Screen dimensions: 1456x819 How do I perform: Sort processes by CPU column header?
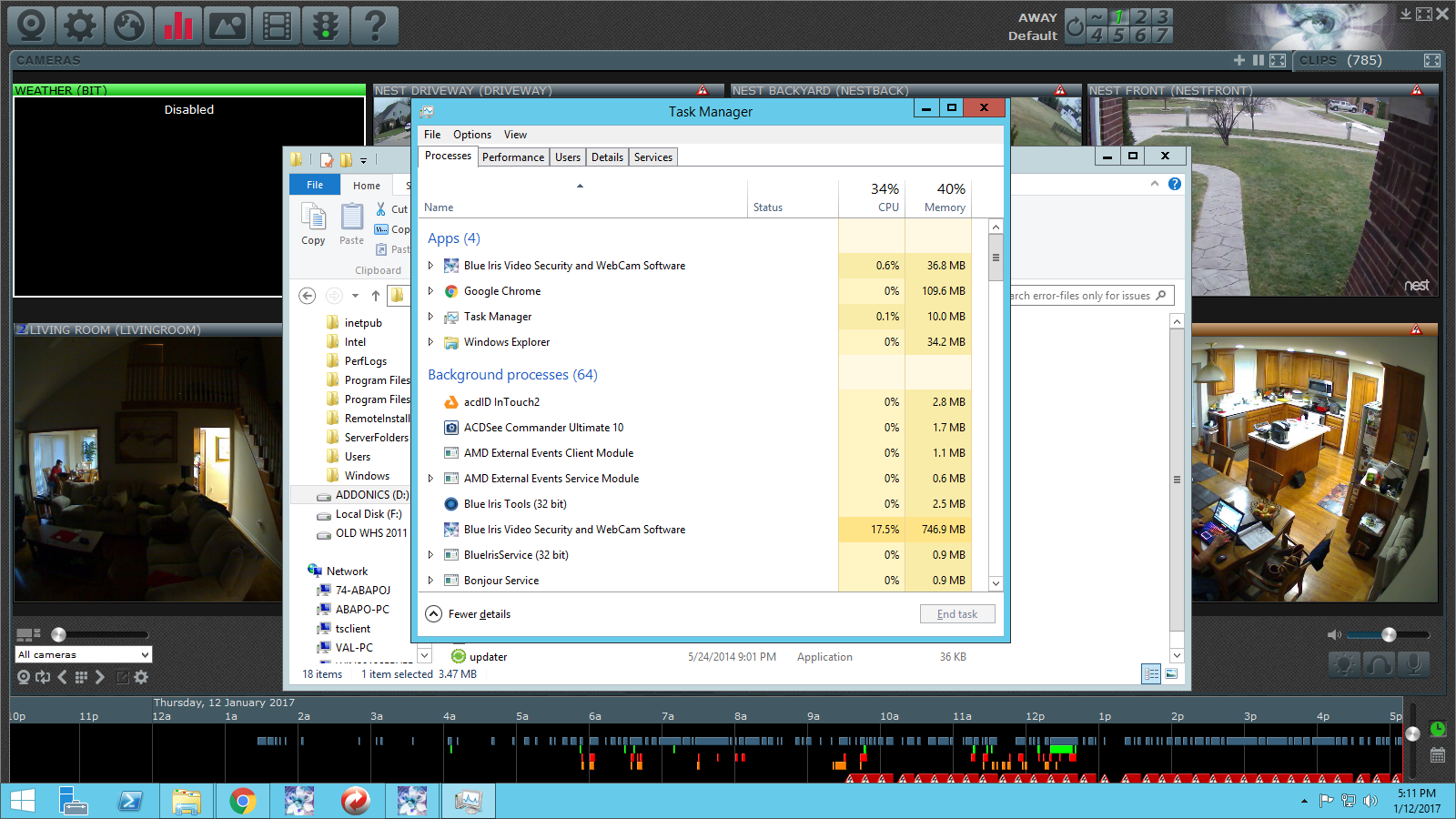[x=872, y=197]
